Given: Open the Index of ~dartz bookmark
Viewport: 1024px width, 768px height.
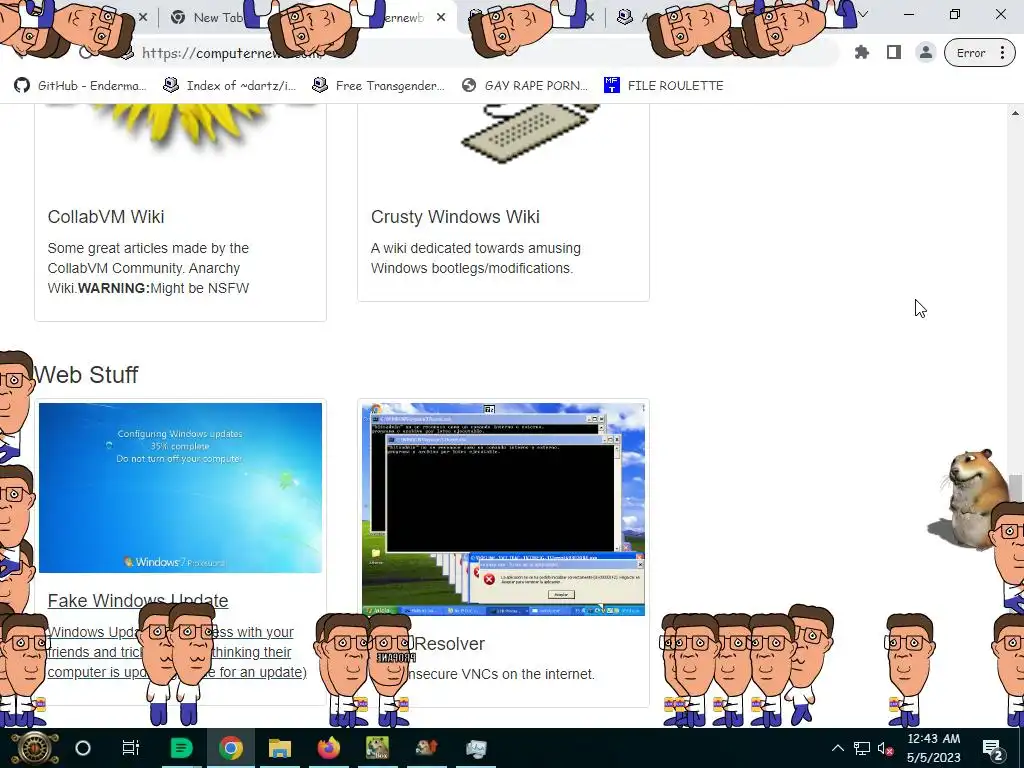Looking at the screenshot, I should 230,86.
